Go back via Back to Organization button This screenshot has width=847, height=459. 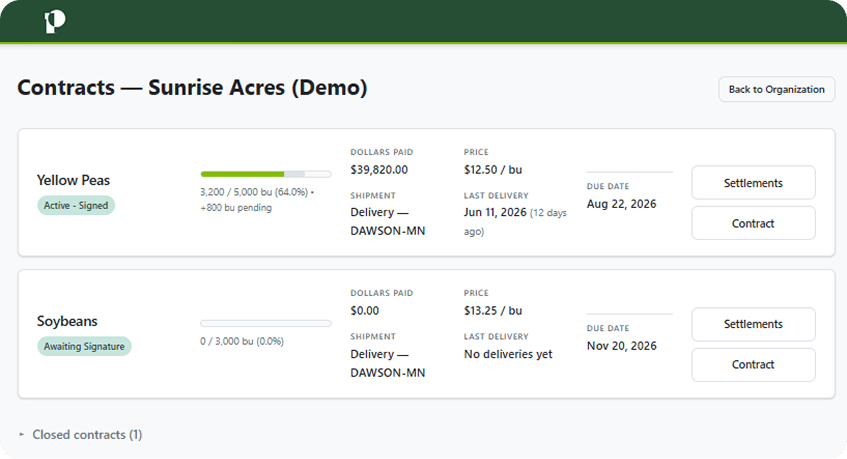[776, 89]
